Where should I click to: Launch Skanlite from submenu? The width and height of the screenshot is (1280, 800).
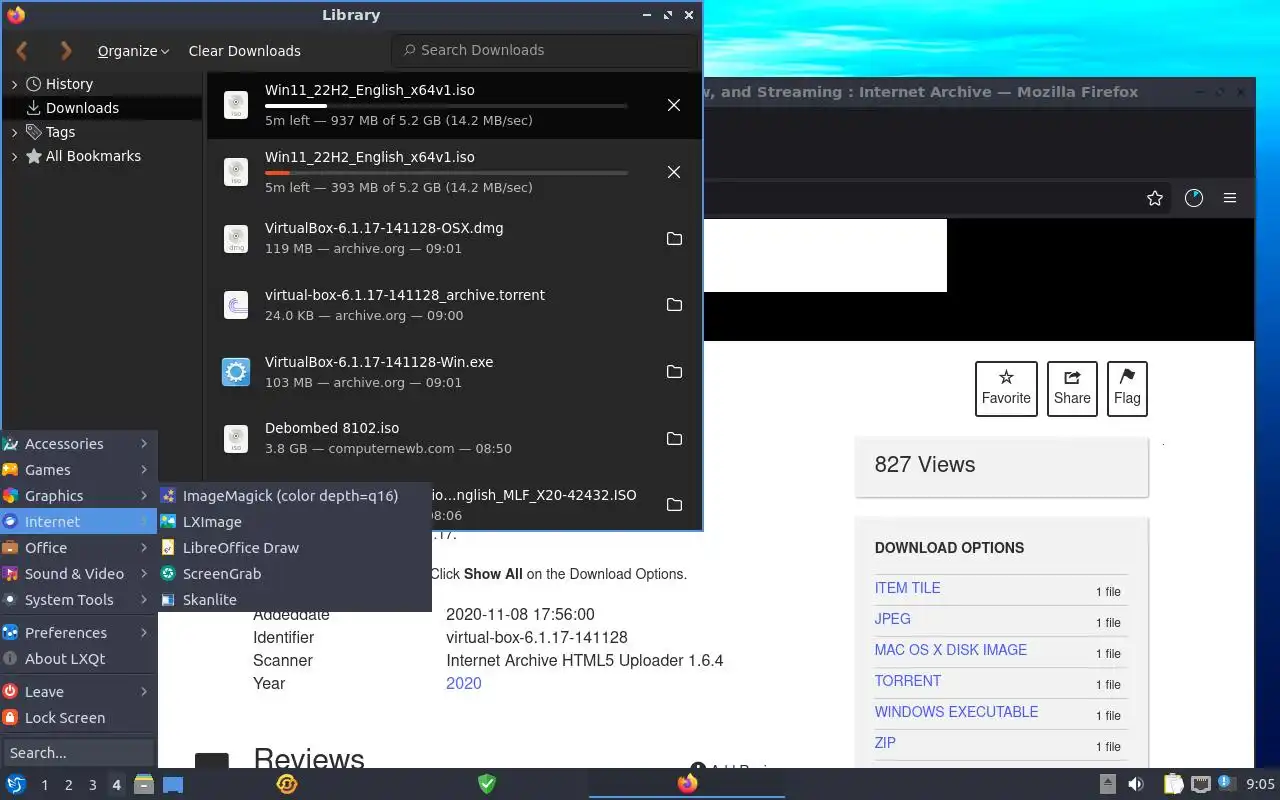(x=294, y=600)
